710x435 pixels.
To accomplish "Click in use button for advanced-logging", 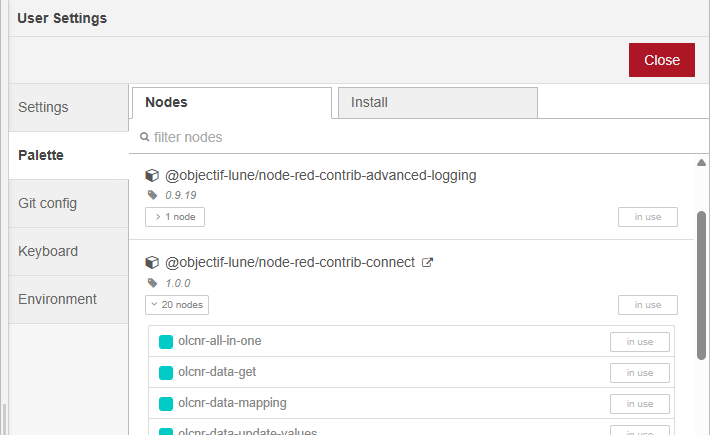I will 647,217.
